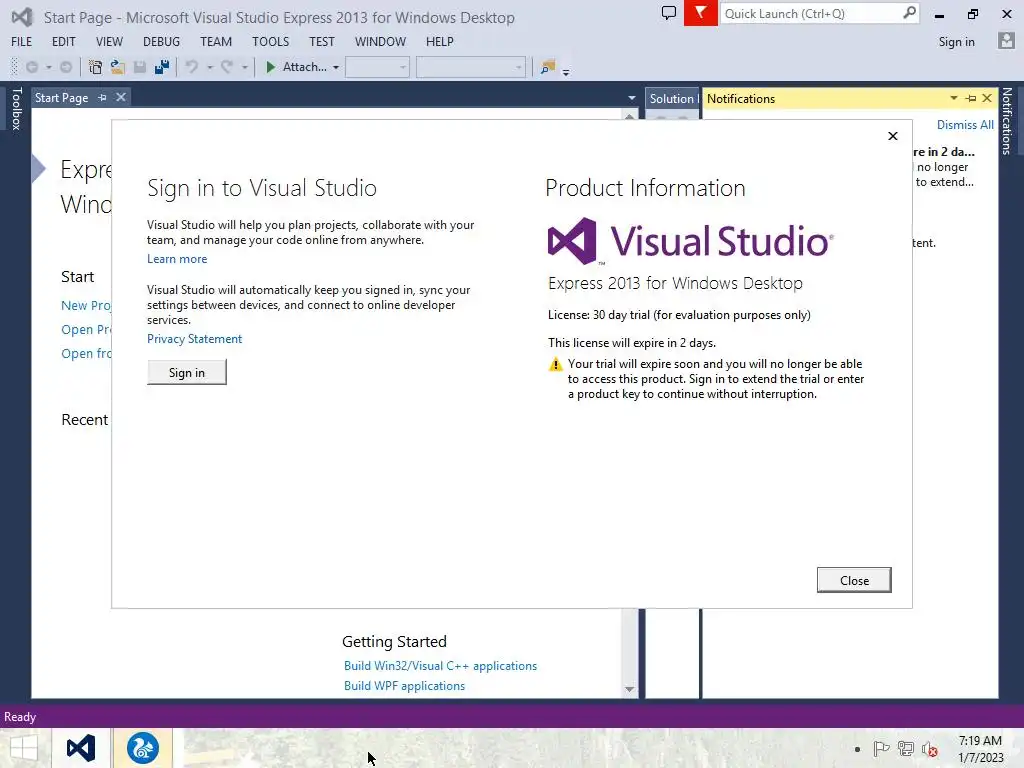The height and width of the screenshot is (768, 1024).
Task: Click the Action Center flag tray icon
Action: 882,749
